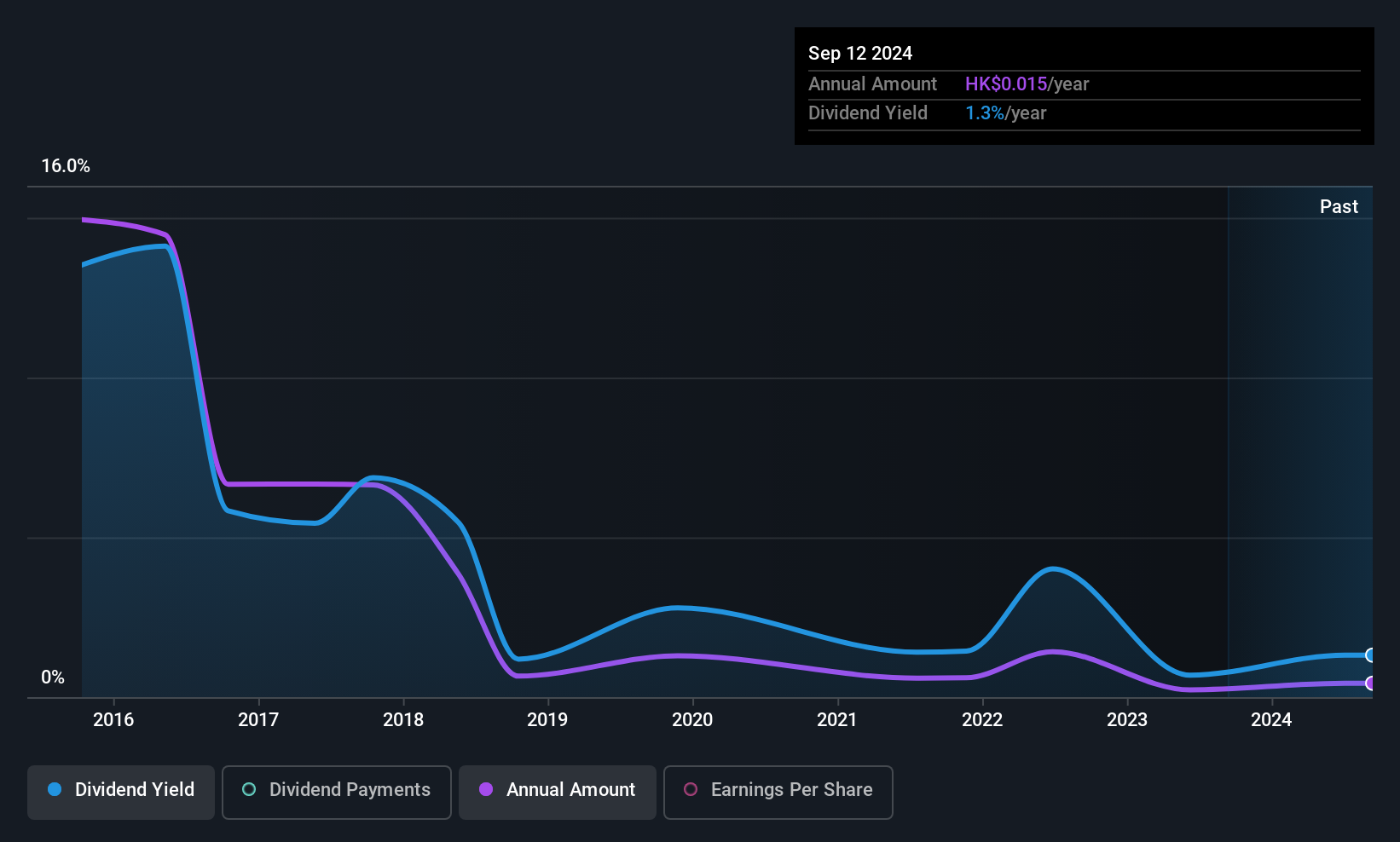1400x842 pixels.
Task: Select the blue yield endpoint marker
Action: click(1370, 655)
